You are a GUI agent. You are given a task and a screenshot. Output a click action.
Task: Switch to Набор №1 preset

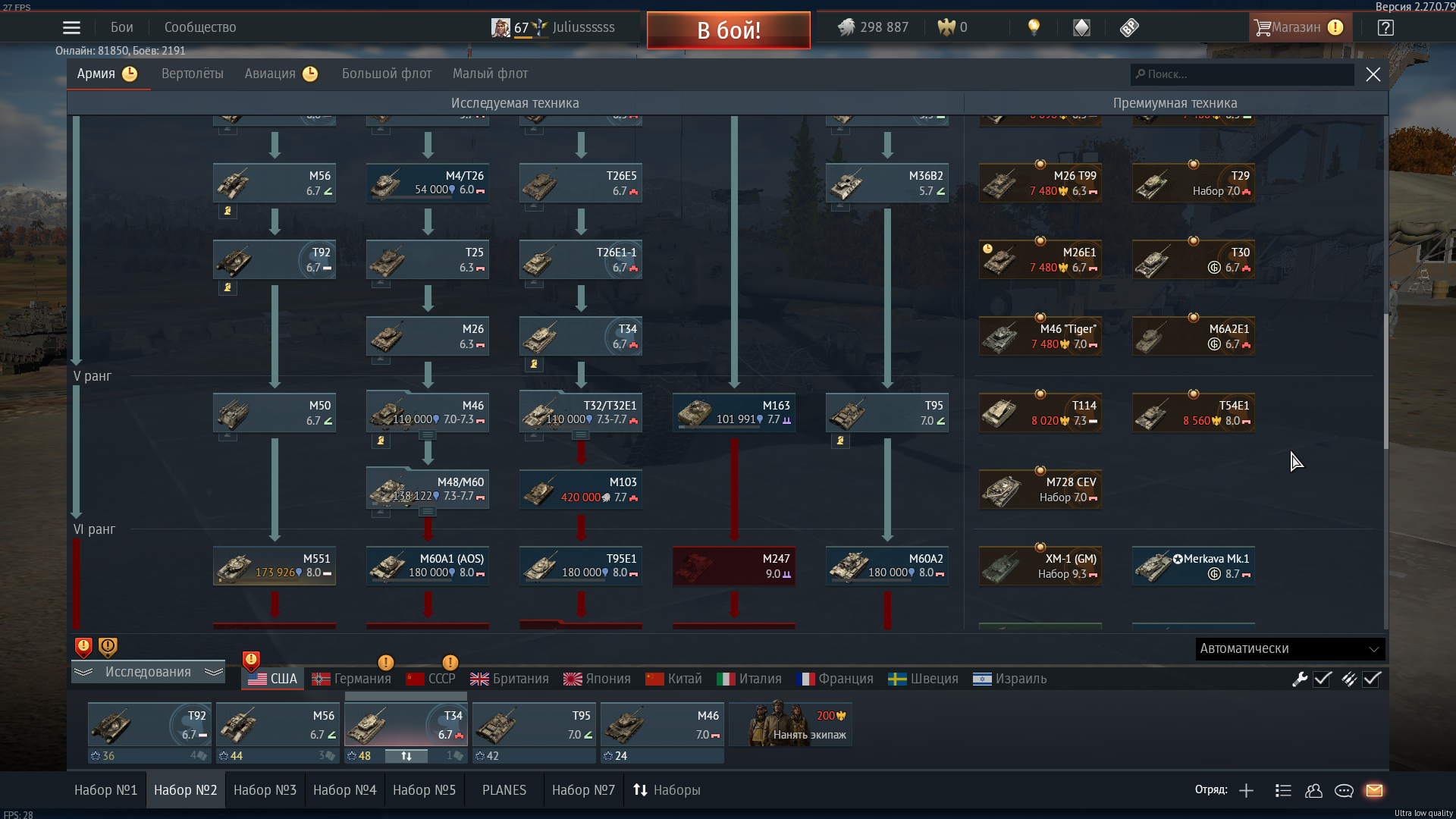[105, 790]
